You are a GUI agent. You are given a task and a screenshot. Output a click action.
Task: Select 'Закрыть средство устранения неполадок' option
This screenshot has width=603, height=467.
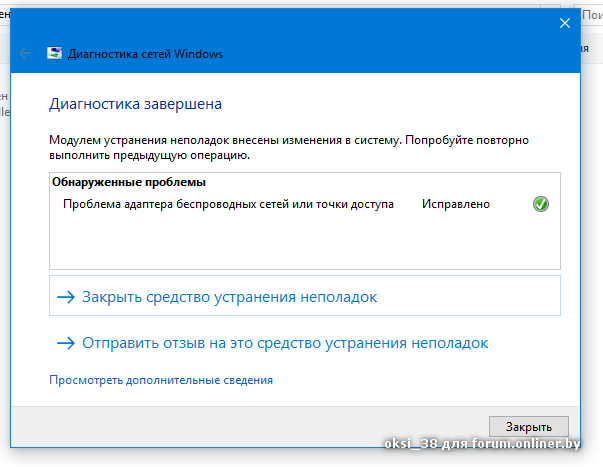coord(305,296)
